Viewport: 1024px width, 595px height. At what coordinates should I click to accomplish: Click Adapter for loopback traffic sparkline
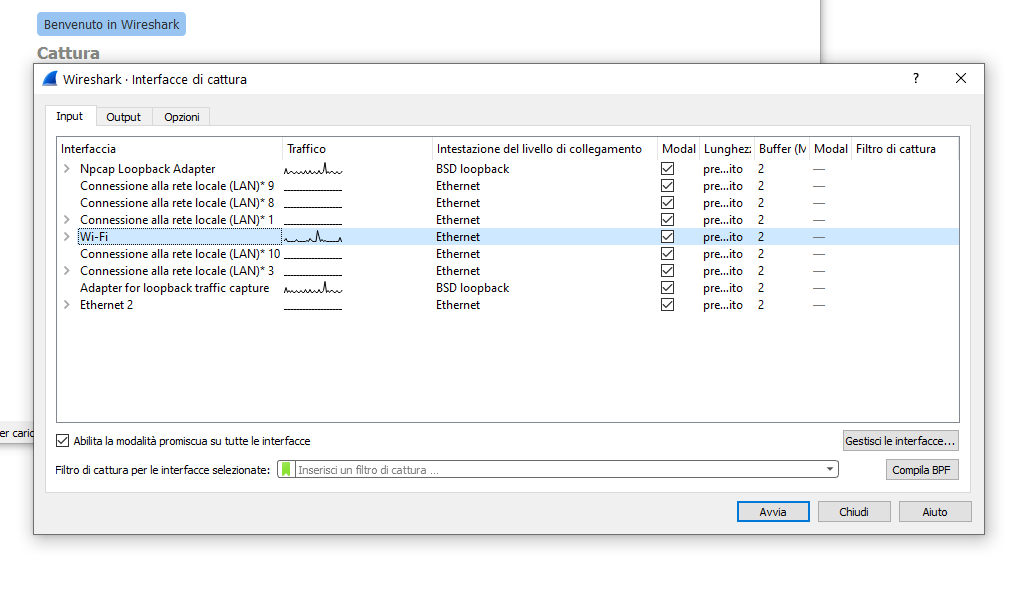[x=313, y=287]
